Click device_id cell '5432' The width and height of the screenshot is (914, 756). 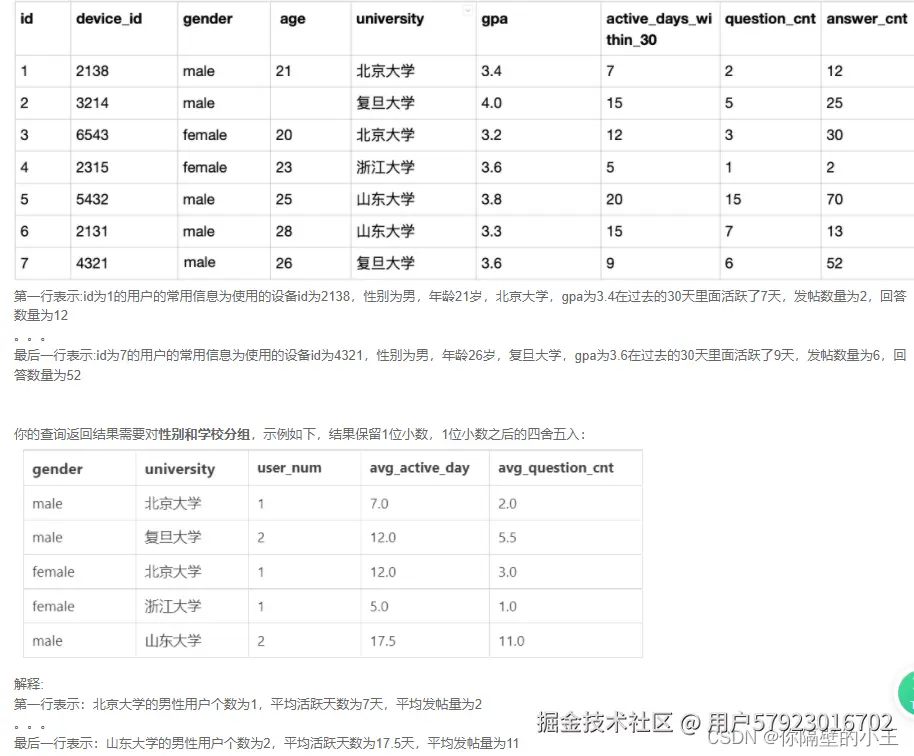click(x=92, y=199)
